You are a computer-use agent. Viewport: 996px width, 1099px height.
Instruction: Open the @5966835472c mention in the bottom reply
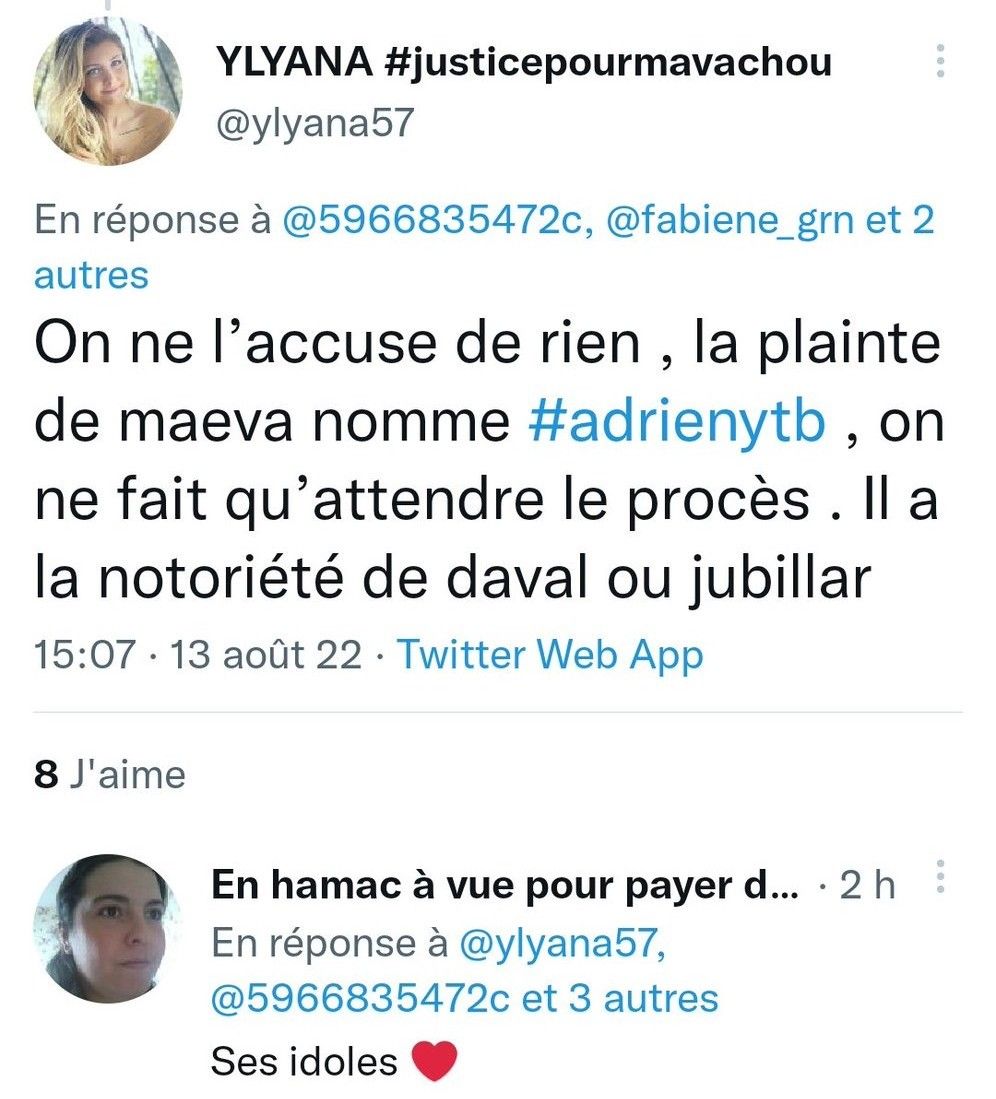click(x=361, y=999)
